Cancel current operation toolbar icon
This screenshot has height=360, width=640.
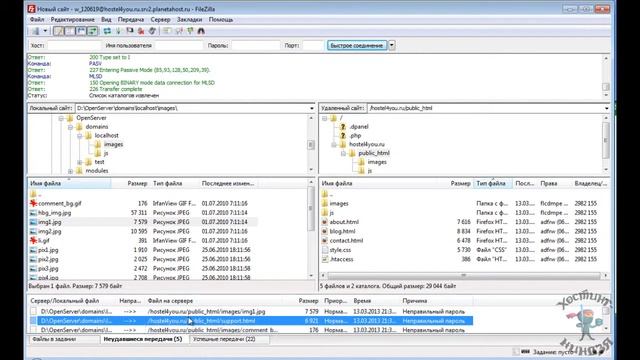pyautogui.click(x=130, y=31)
